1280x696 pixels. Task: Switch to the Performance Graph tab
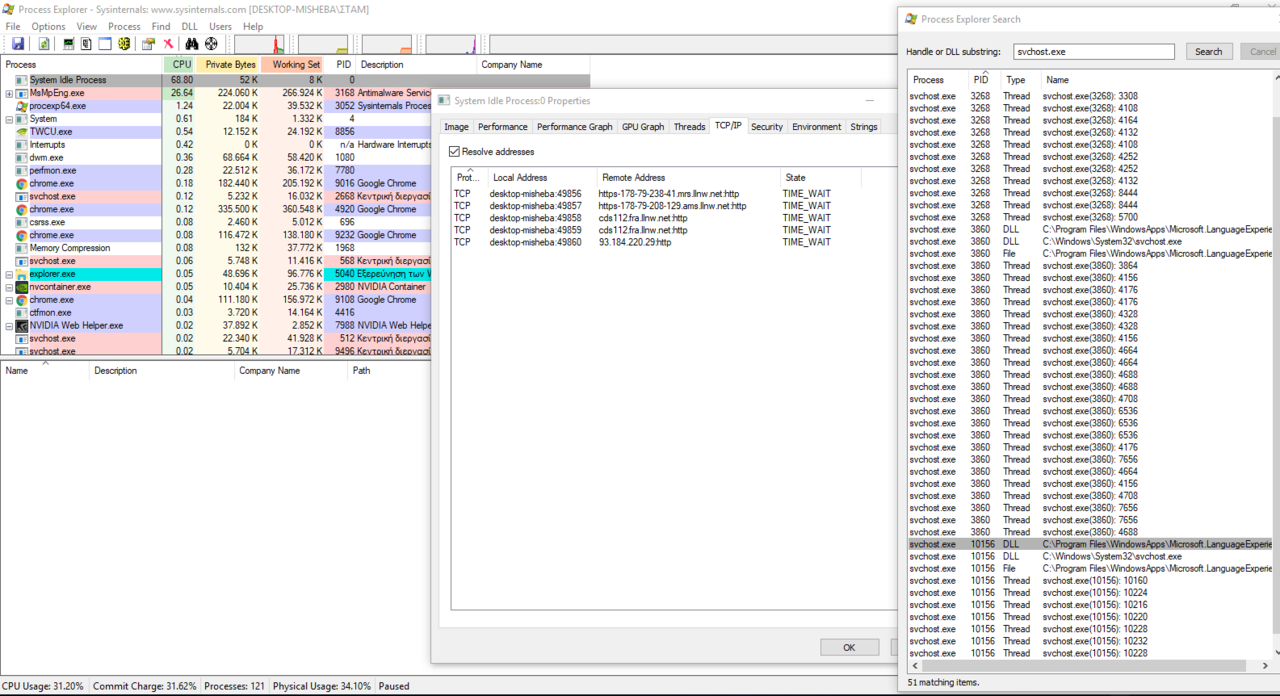(574, 127)
